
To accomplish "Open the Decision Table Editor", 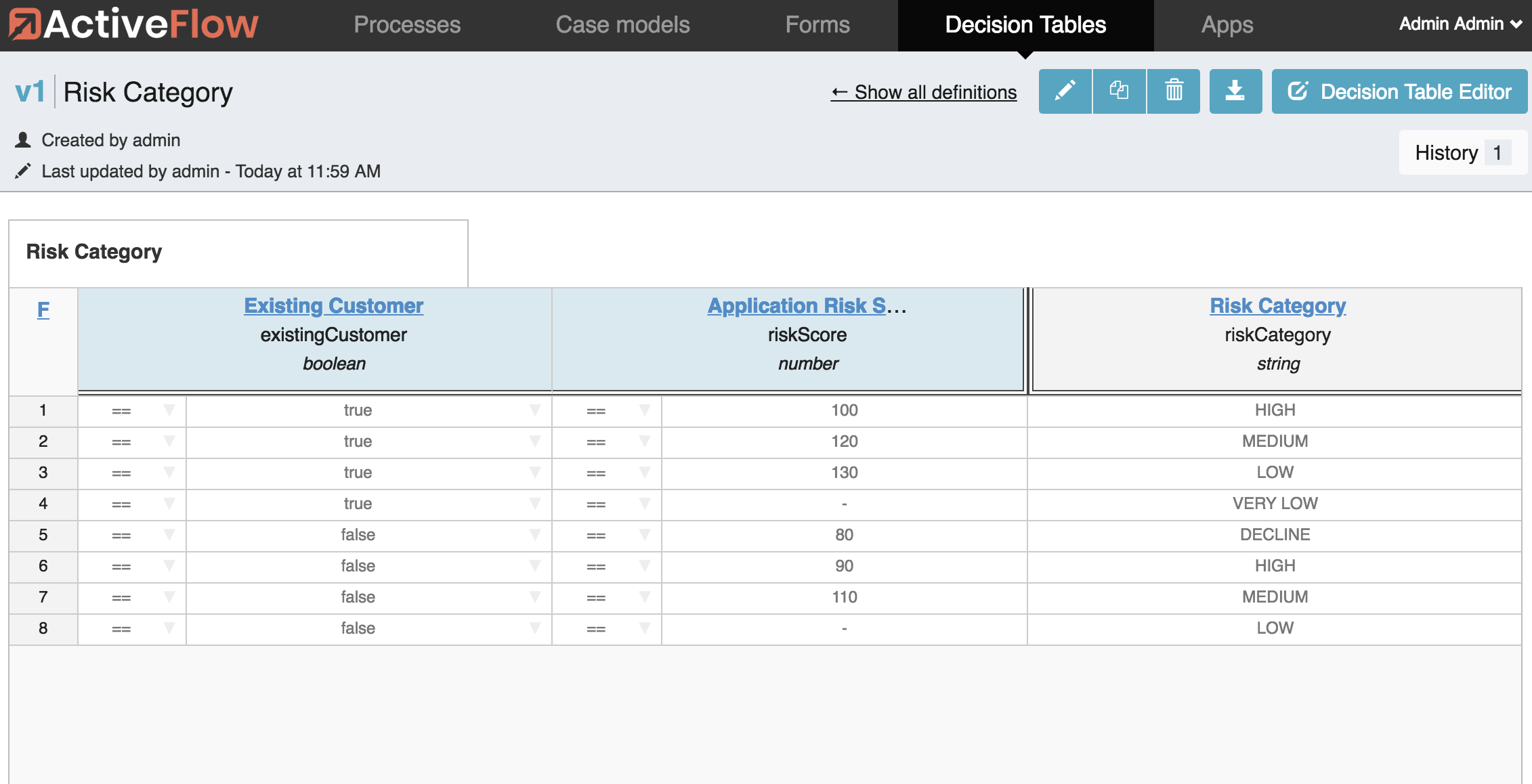I will [1399, 91].
